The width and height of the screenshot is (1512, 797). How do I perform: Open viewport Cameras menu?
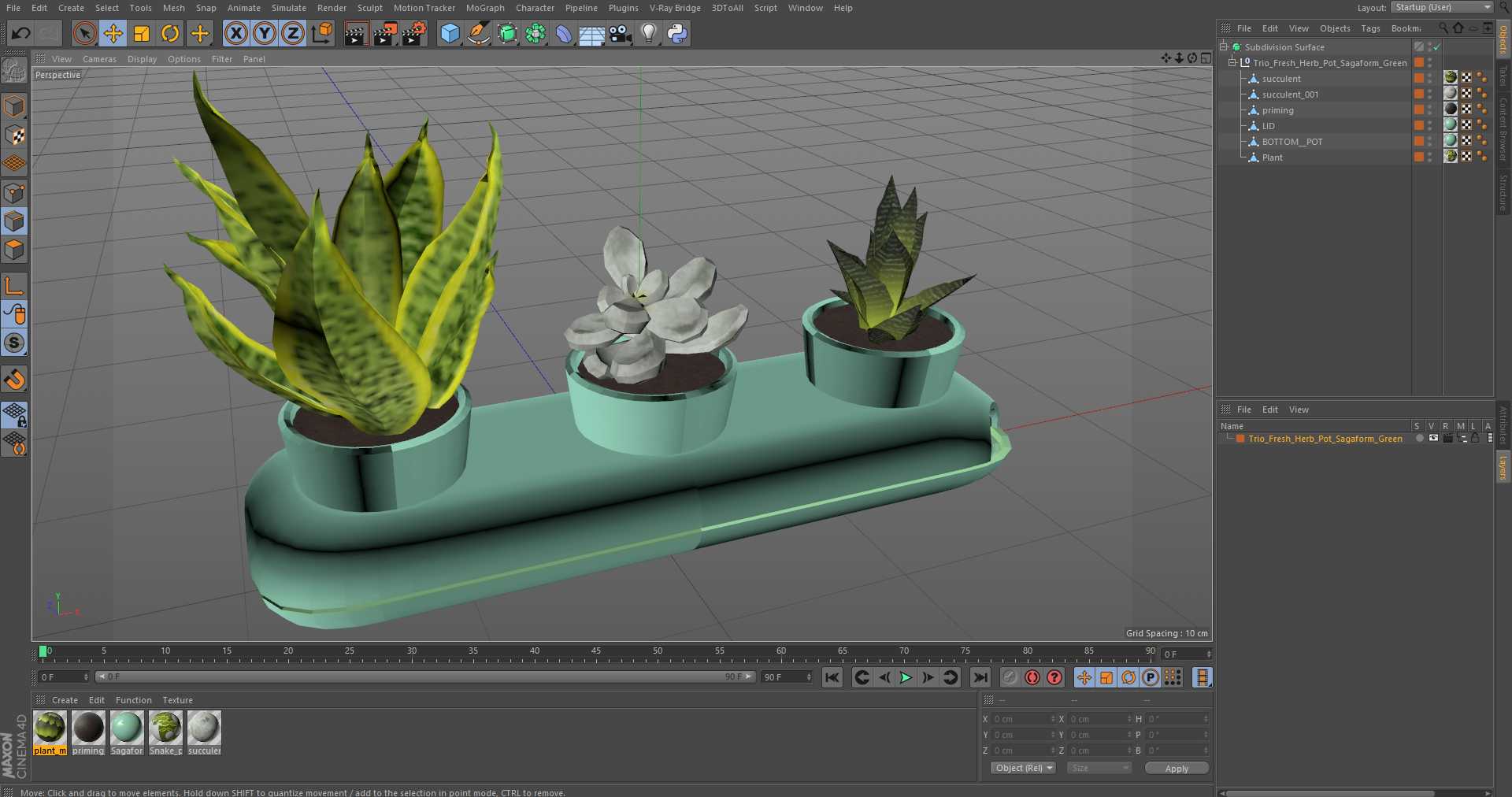pyautogui.click(x=99, y=59)
